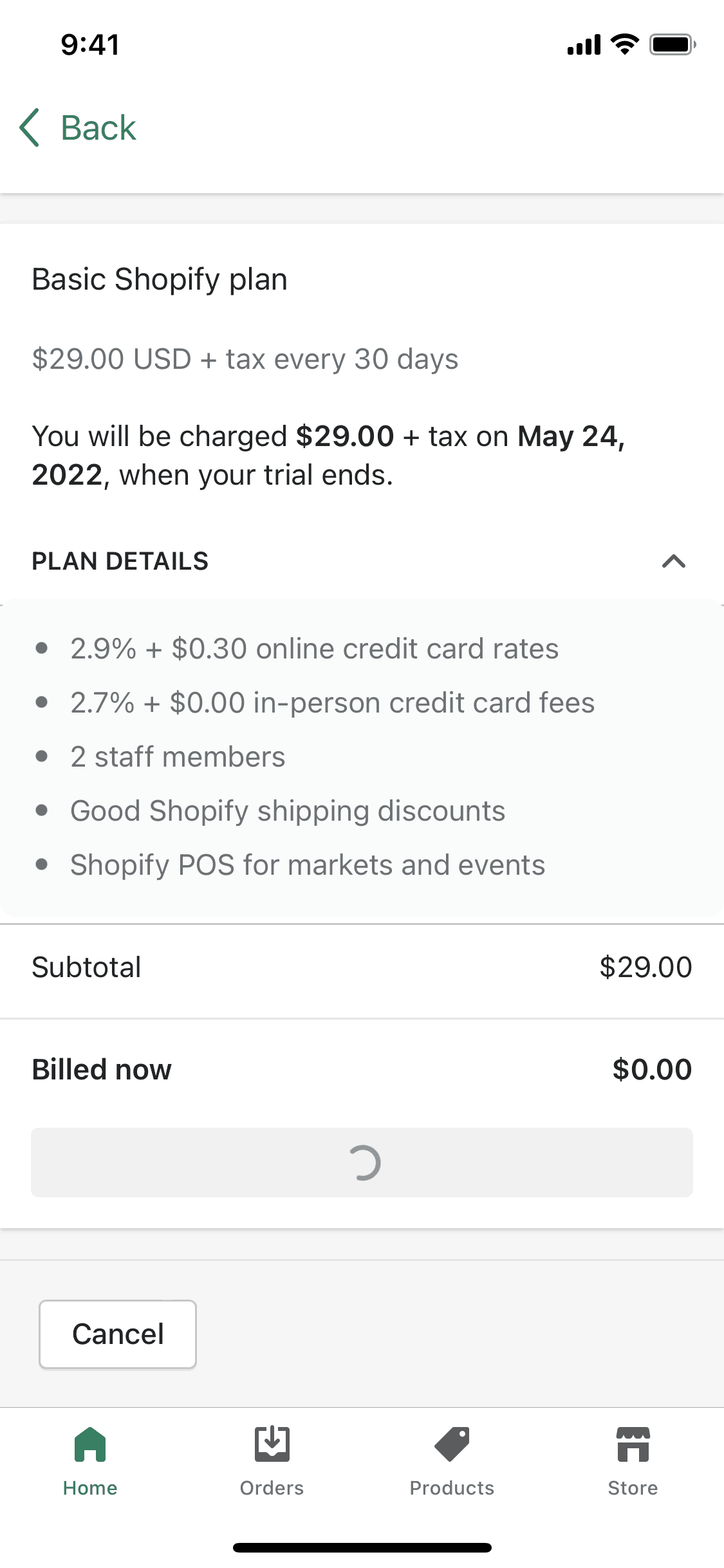Tap the Basic Shopify plan heading
The image size is (724, 1568).
160,279
